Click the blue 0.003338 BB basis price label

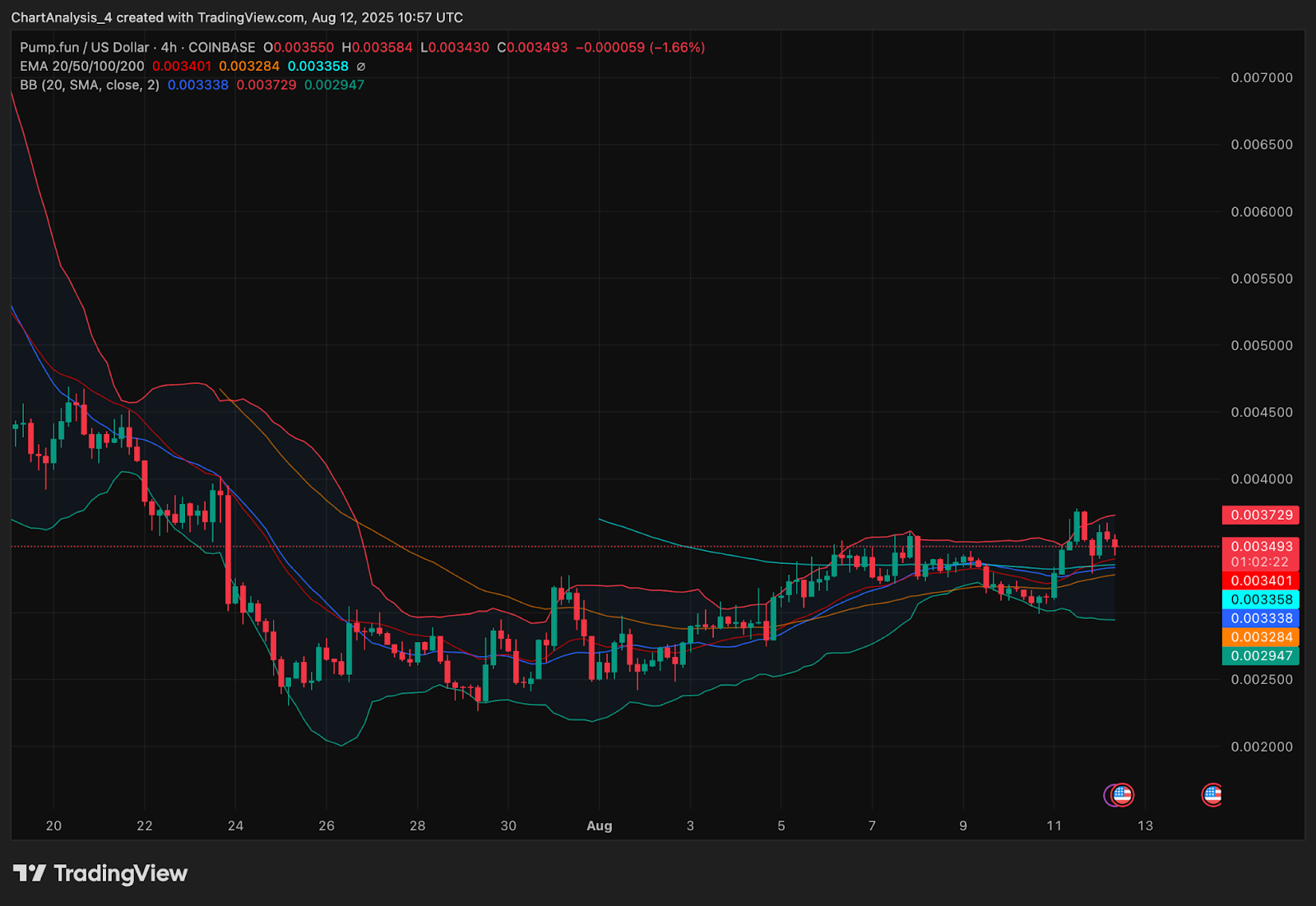coord(1261,619)
